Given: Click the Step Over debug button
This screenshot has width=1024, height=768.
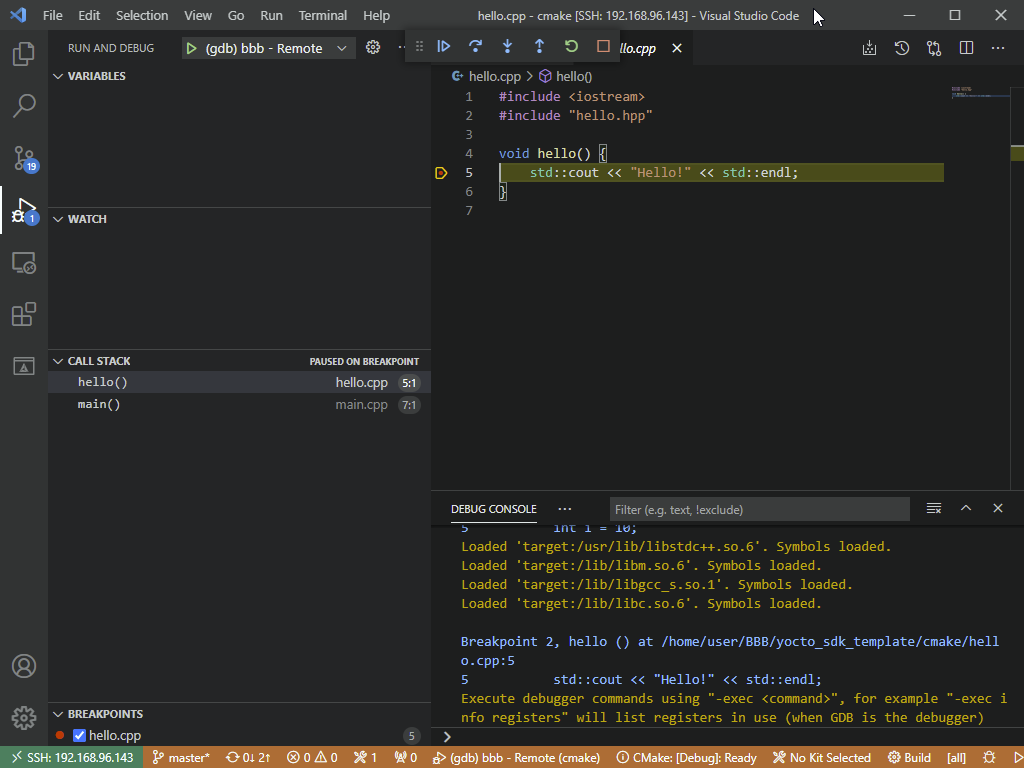Looking at the screenshot, I should 476,46.
